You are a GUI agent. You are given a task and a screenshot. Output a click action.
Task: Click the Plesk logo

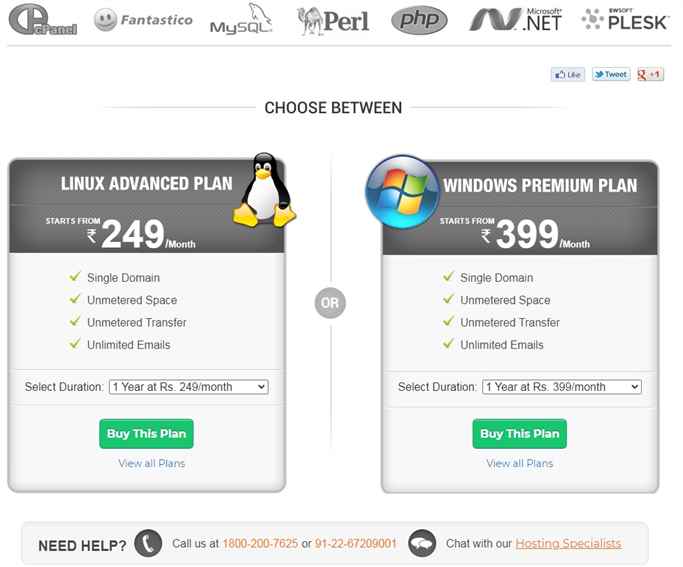(625, 20)
